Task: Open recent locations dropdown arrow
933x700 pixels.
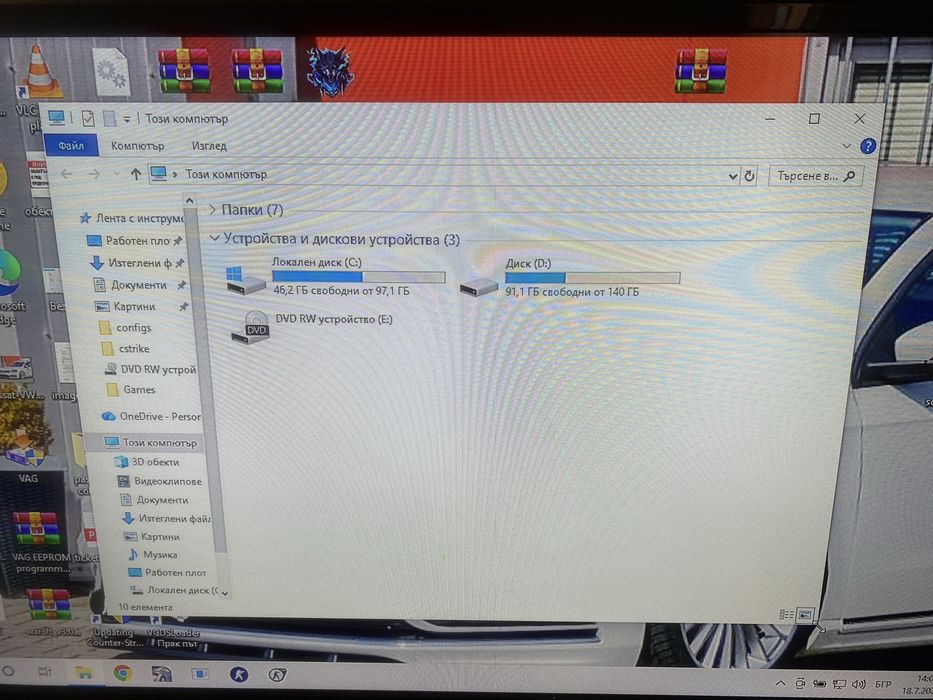Action: tap(117, 174)
